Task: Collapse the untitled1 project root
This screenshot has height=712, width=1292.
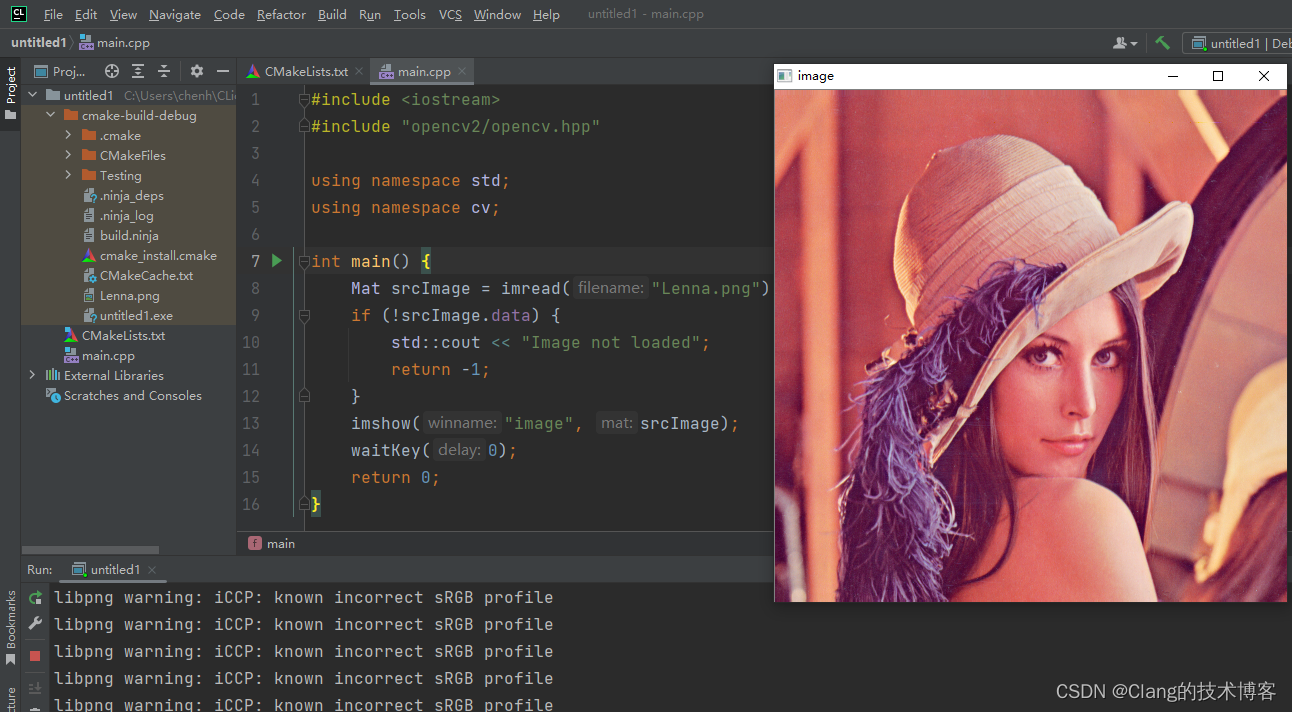Action: click(x=32, y=95)
